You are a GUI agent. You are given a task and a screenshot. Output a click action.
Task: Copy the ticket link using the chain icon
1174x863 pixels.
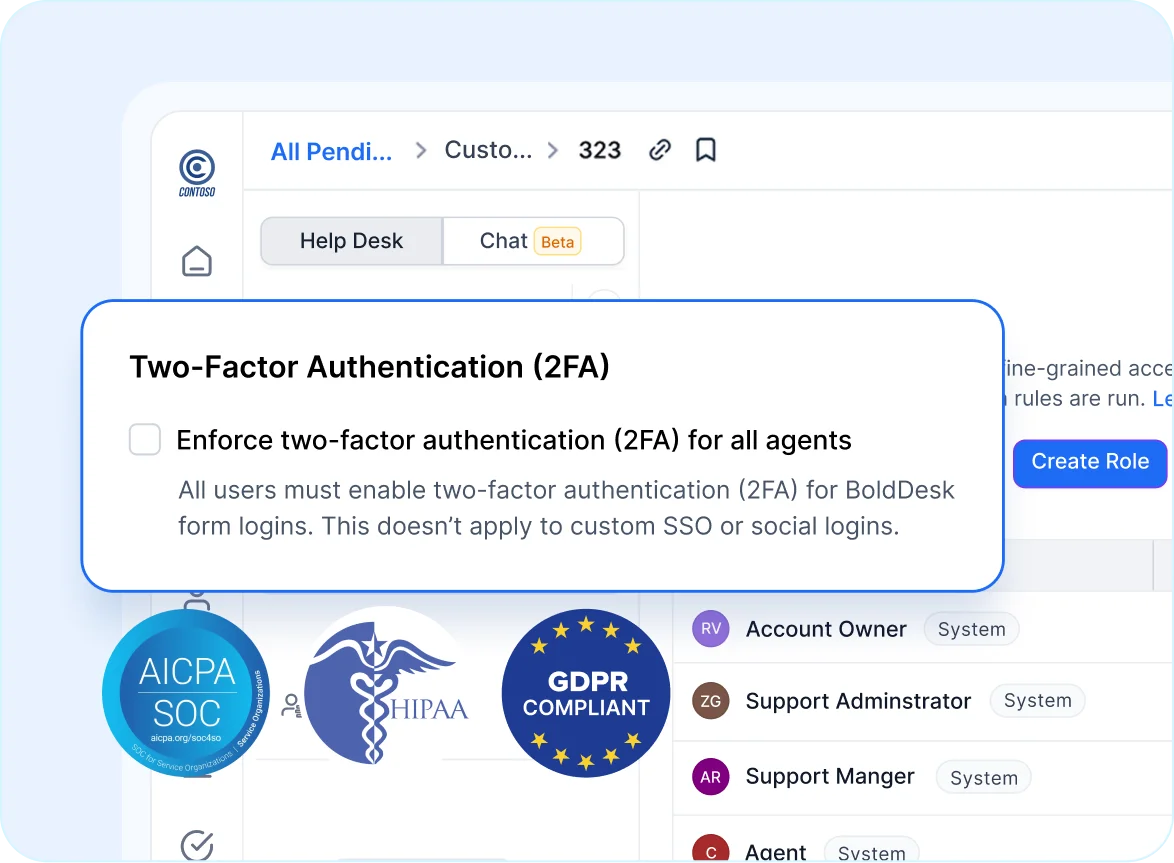point(659,149)
